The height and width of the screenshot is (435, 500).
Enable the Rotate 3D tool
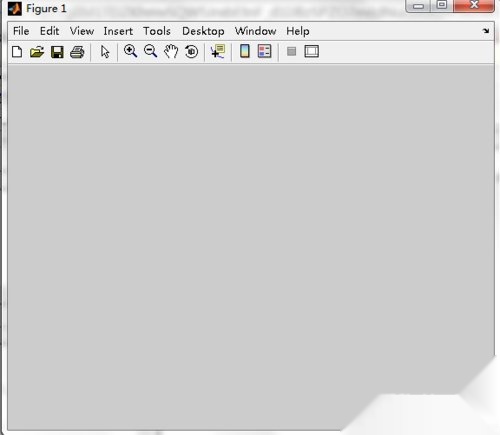coord(191,52)
